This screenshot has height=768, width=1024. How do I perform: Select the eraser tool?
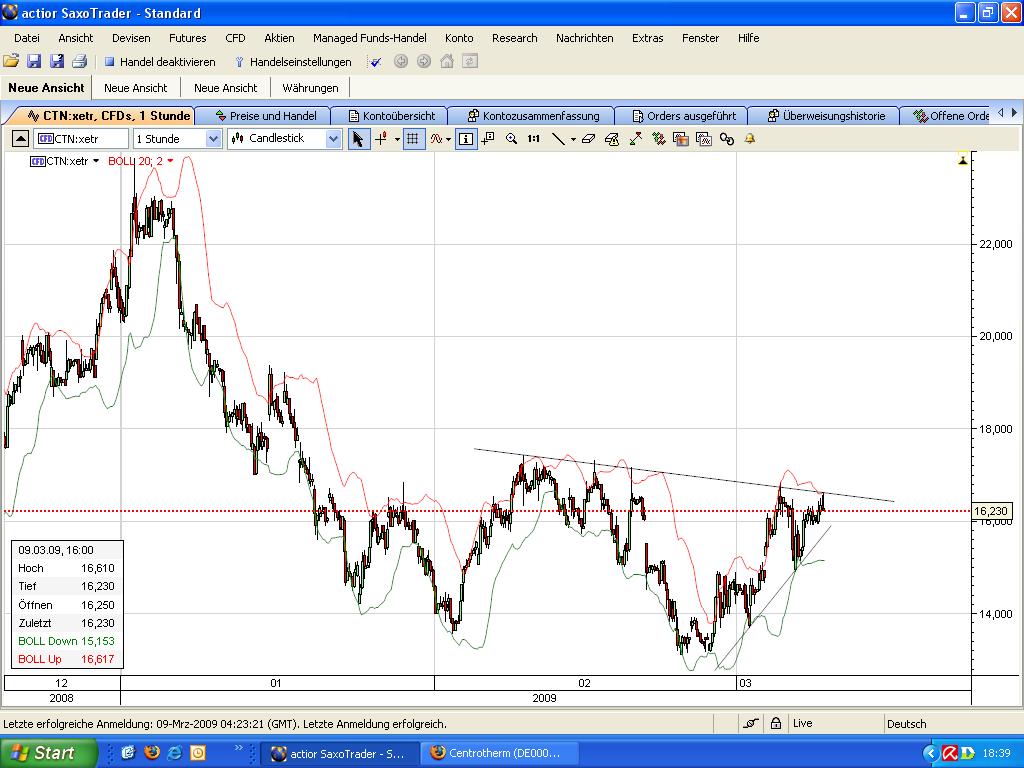tap(585, 138)
